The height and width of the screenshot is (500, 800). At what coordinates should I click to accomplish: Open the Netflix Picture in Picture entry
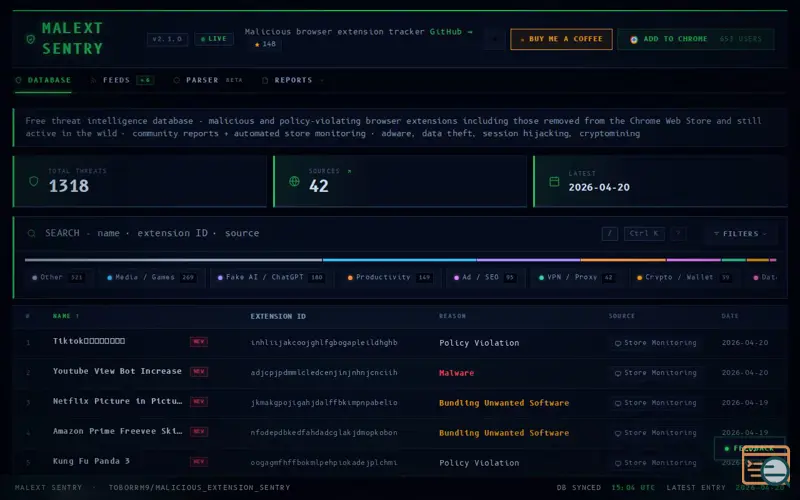pyautogui.click(x=117, y=402)
